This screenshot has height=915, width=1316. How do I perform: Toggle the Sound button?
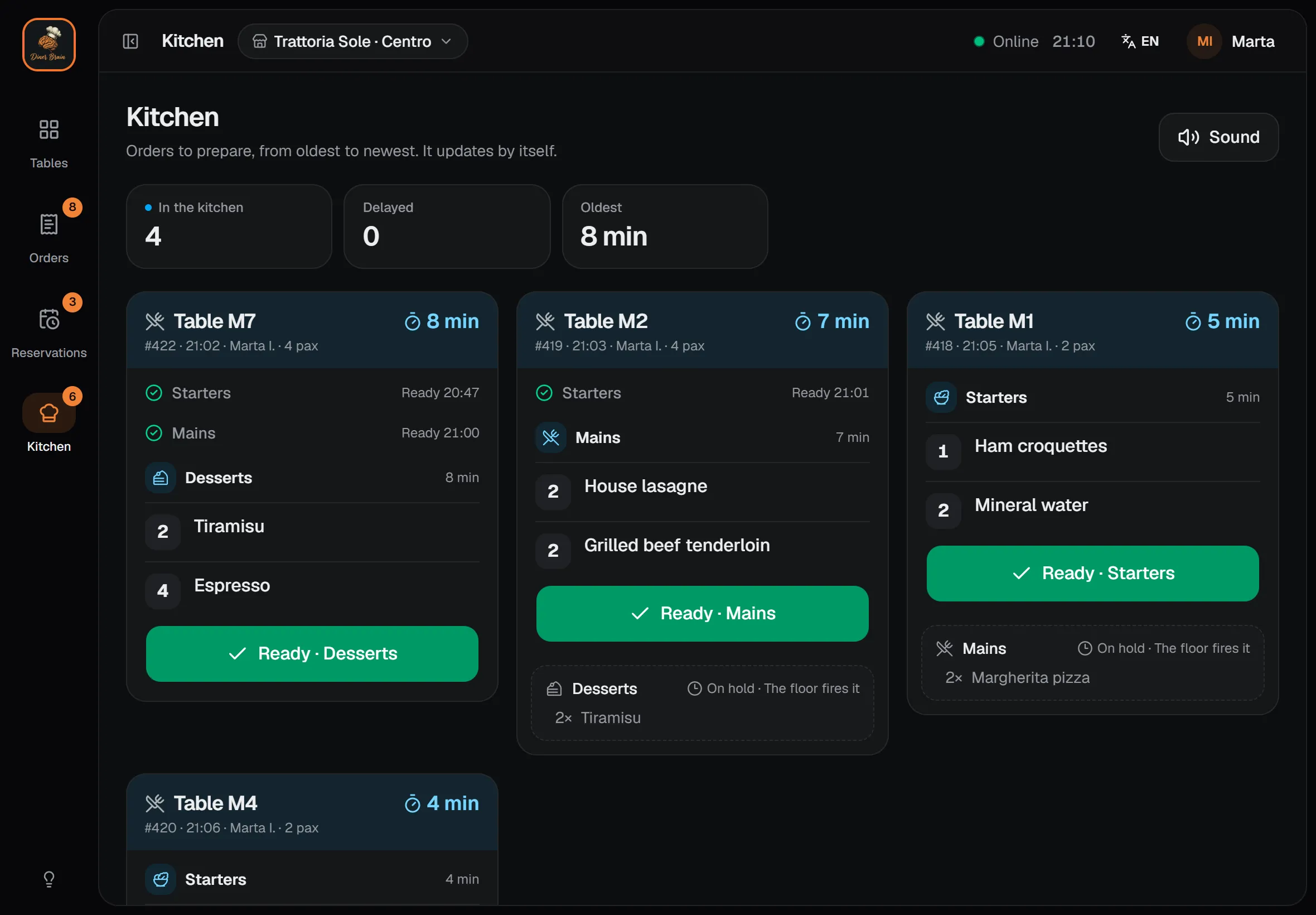pyautogui.click(x=1218, y=137)
